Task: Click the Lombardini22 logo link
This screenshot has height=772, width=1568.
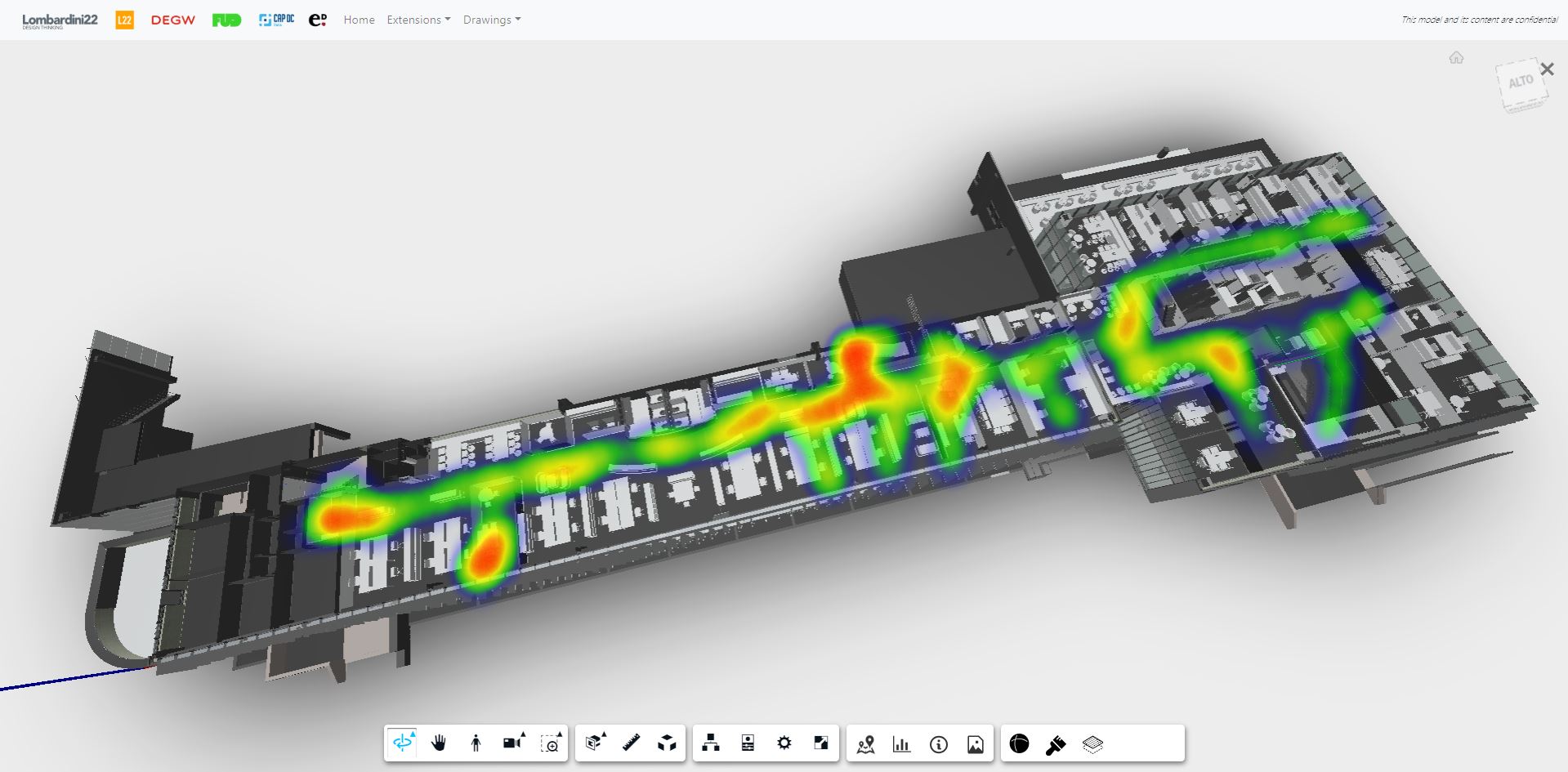Action: pos(60,20)
